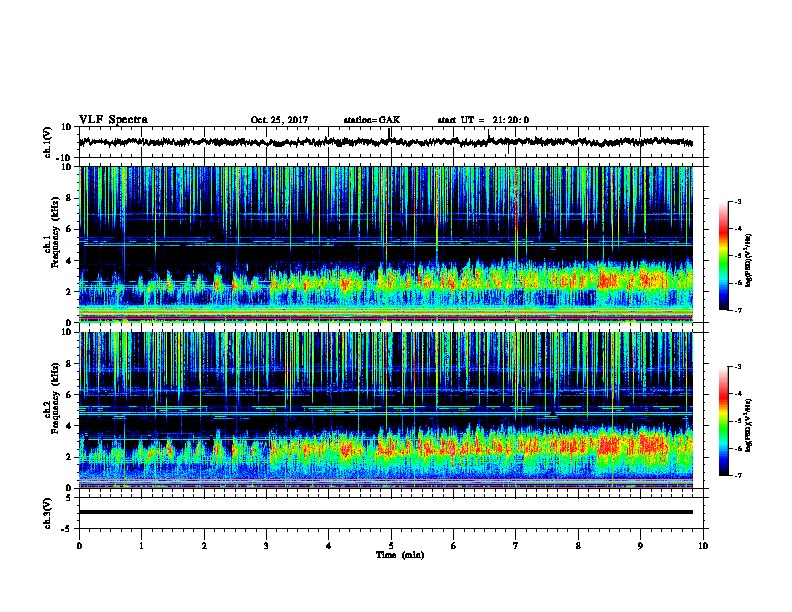Viewport: 792px width, 612px height.
Task: Click the "Time (min)" x-axis label
Action: coord(400,555)
